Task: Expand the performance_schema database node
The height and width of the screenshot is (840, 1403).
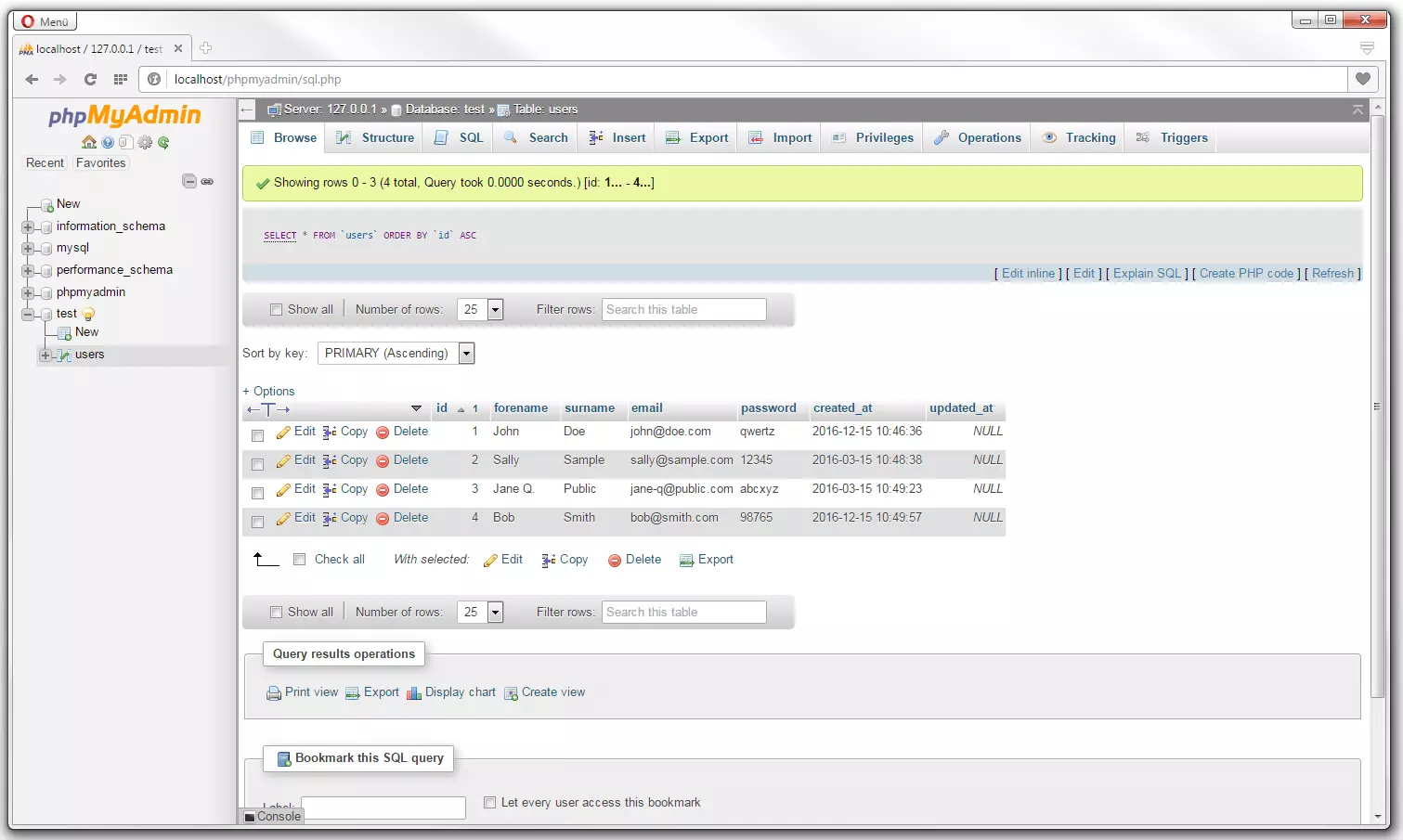Action: tap(27, 269)
